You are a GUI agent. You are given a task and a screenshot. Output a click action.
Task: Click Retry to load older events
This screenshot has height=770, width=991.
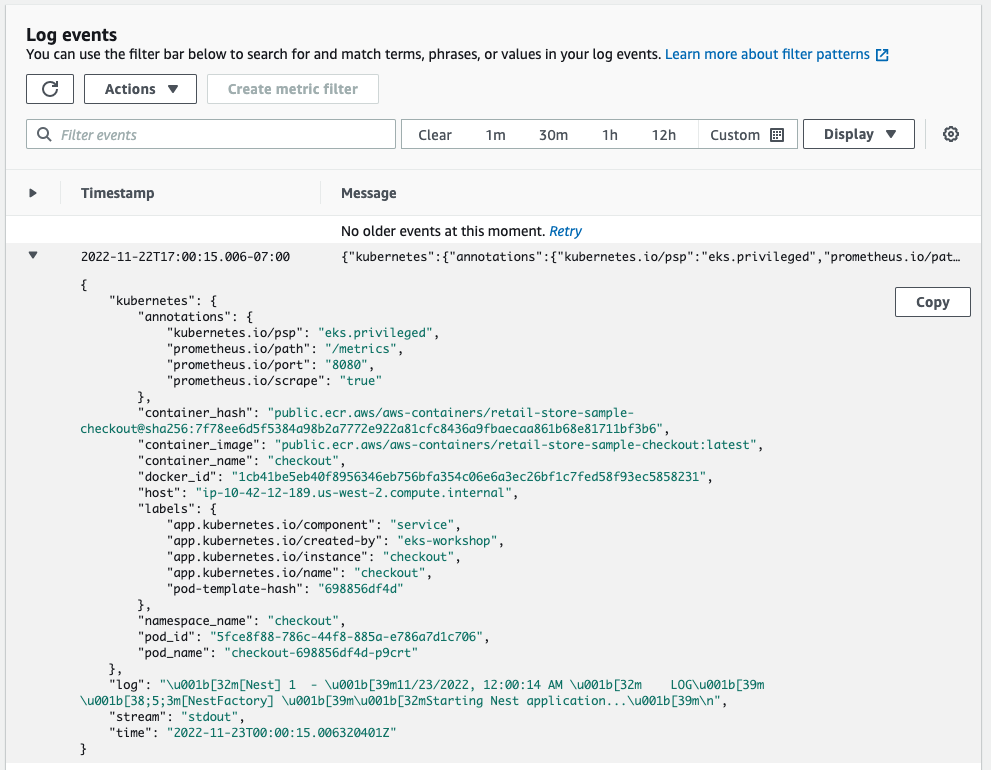click(565, 231)
